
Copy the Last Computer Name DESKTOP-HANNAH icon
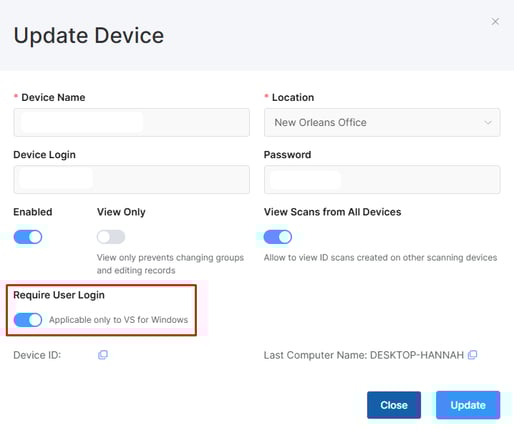click(x=472, y=355)
